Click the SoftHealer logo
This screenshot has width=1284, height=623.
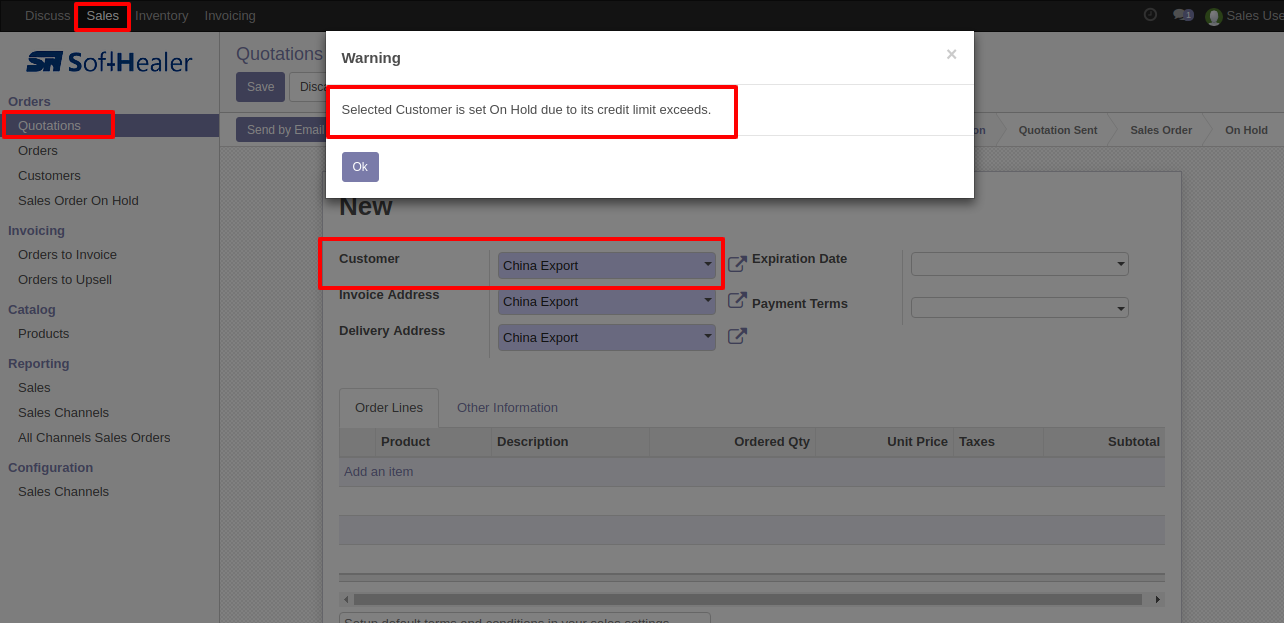[x=109, y=62]
